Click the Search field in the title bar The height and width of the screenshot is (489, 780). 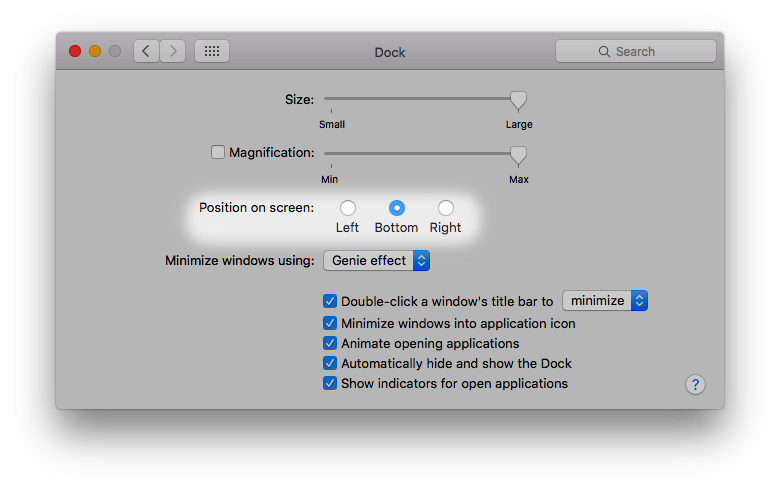pos(636,51)
